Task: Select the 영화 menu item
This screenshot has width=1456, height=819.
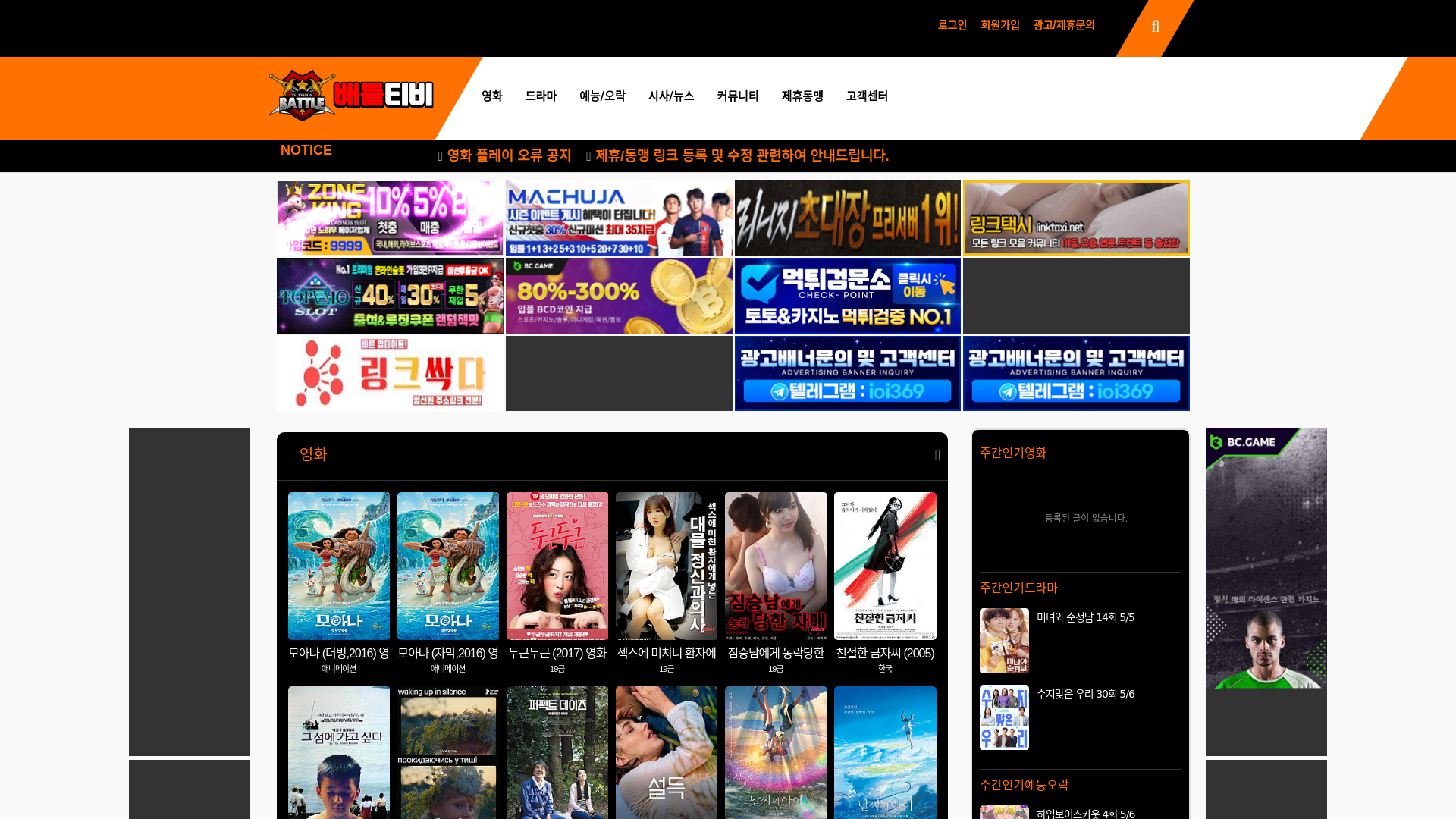Action: (x=492, y=96)
